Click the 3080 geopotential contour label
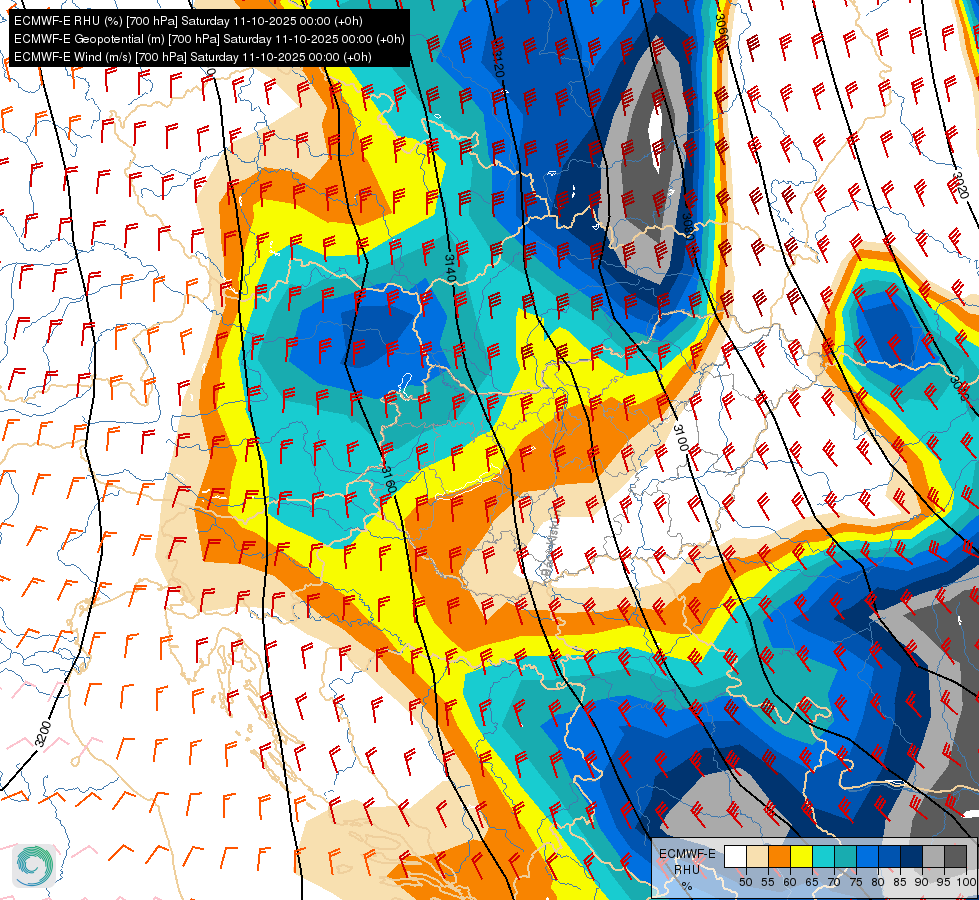This screenshot has width=979, height=900. click(x=687, y=227)
